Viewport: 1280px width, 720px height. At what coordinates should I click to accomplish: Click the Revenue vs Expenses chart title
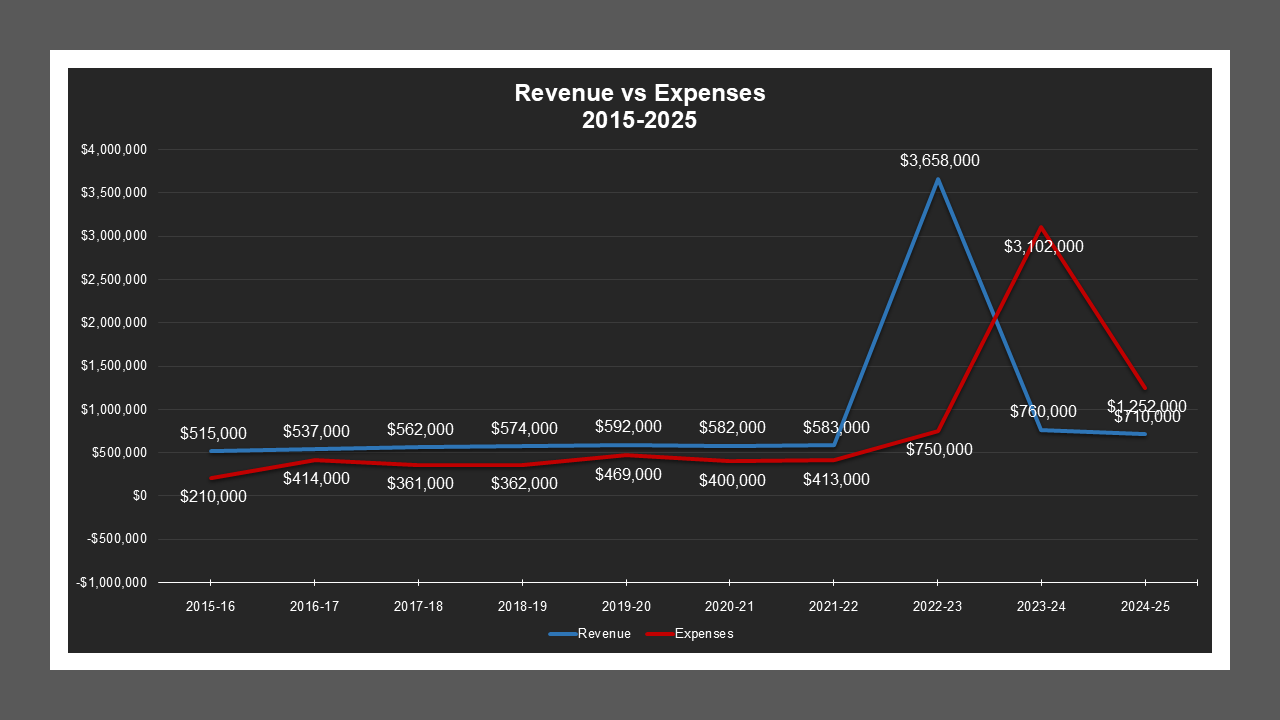pyautogui.click(x=639, y=107)
